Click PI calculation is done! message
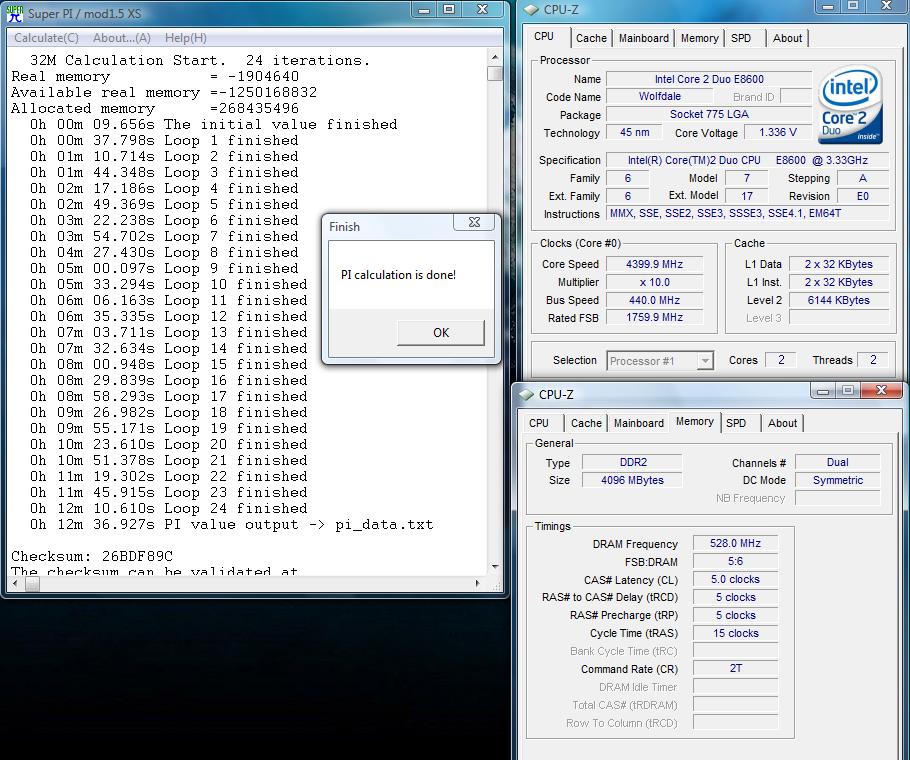 (398, 275)
